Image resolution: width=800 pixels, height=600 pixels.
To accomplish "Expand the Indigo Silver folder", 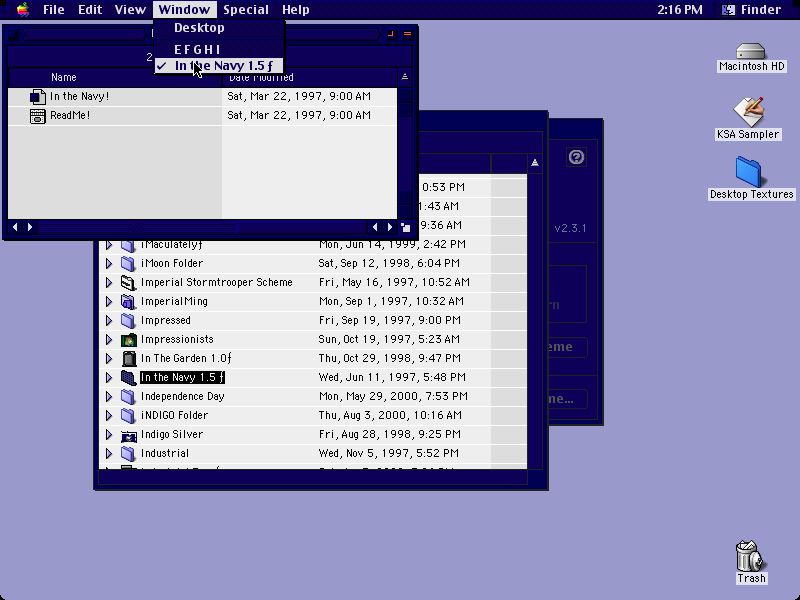I will (109, 435).
